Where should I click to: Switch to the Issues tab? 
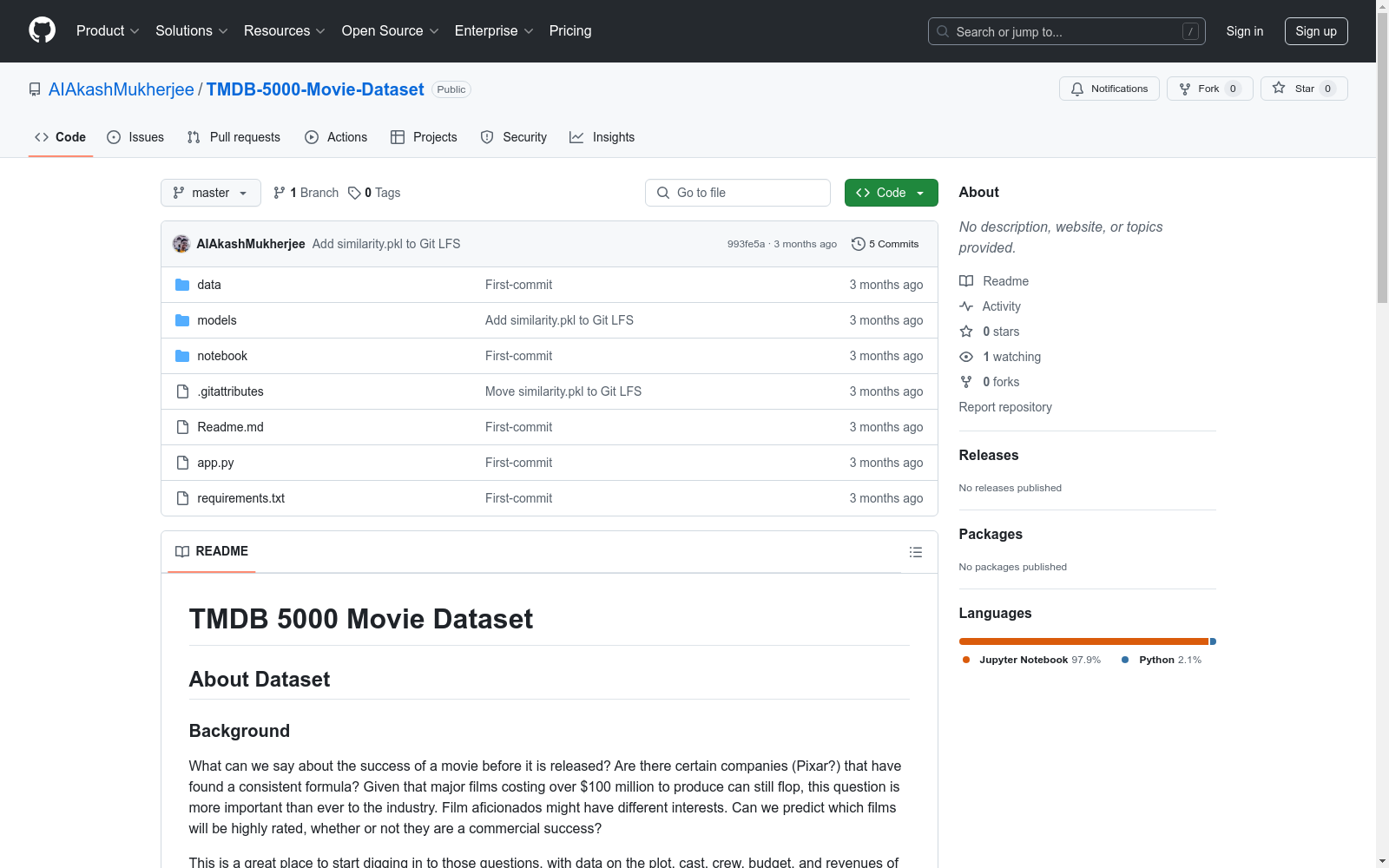(x=135, y=137)
